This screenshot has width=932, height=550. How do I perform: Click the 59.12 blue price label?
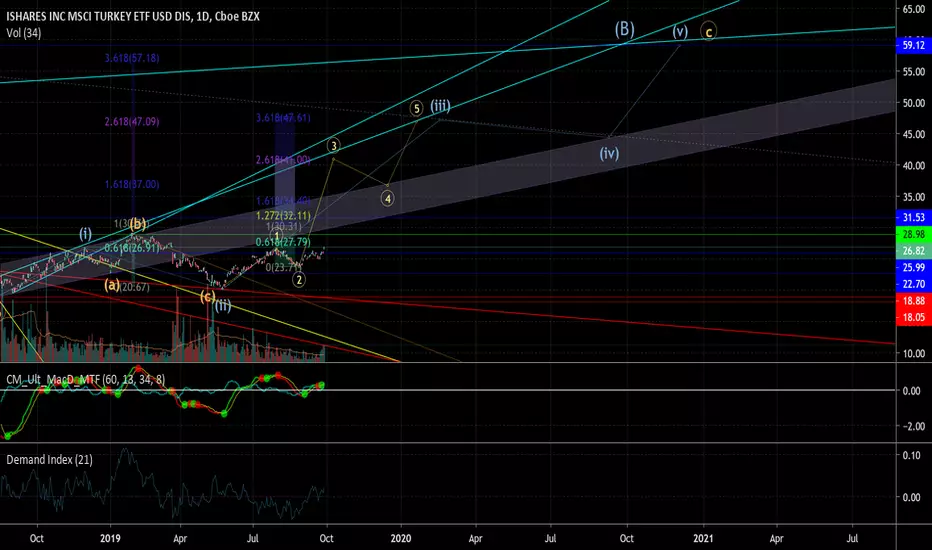point(914,45)
